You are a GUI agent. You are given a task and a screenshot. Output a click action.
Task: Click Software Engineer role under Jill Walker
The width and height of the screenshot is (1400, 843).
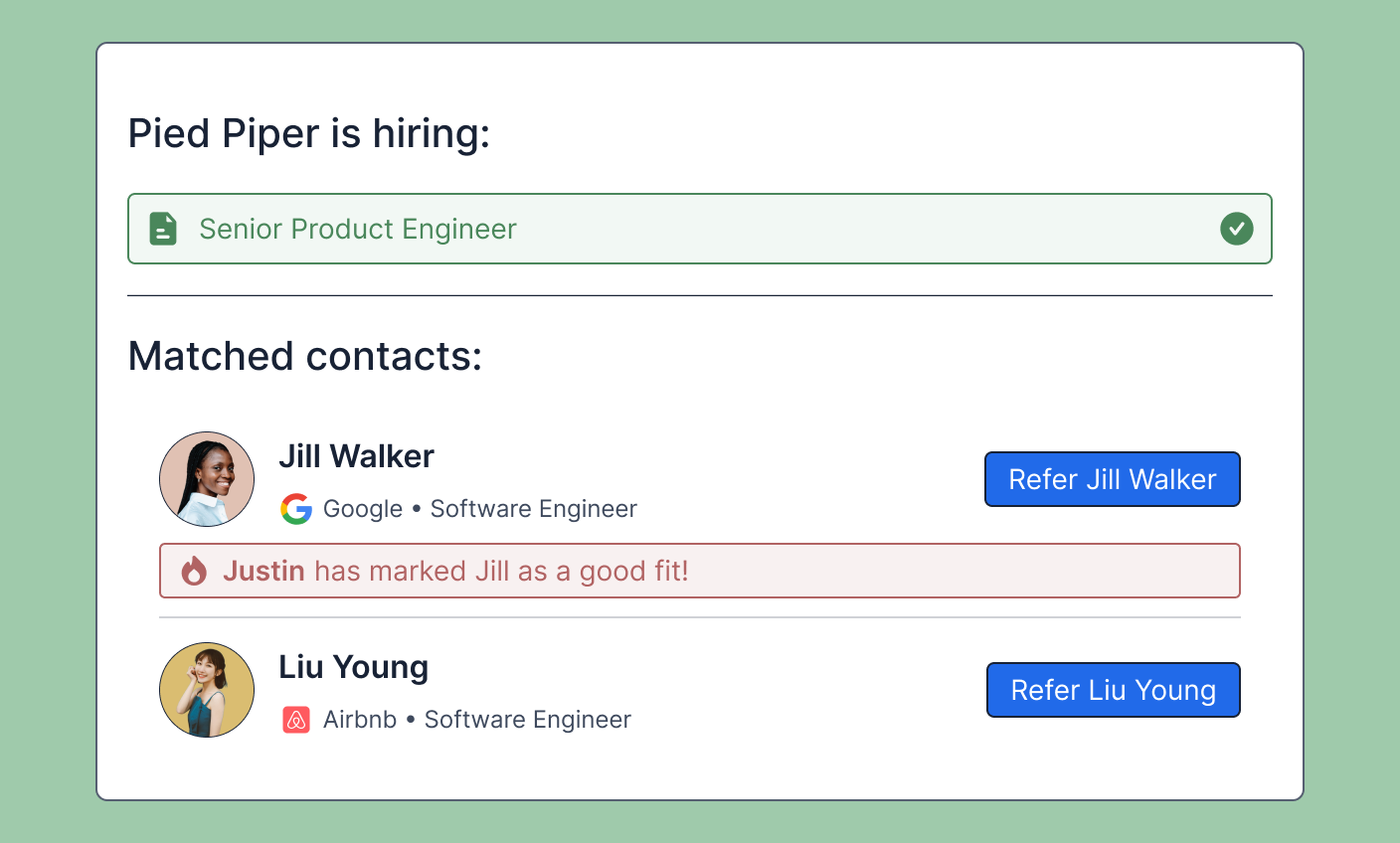[533, 509]
